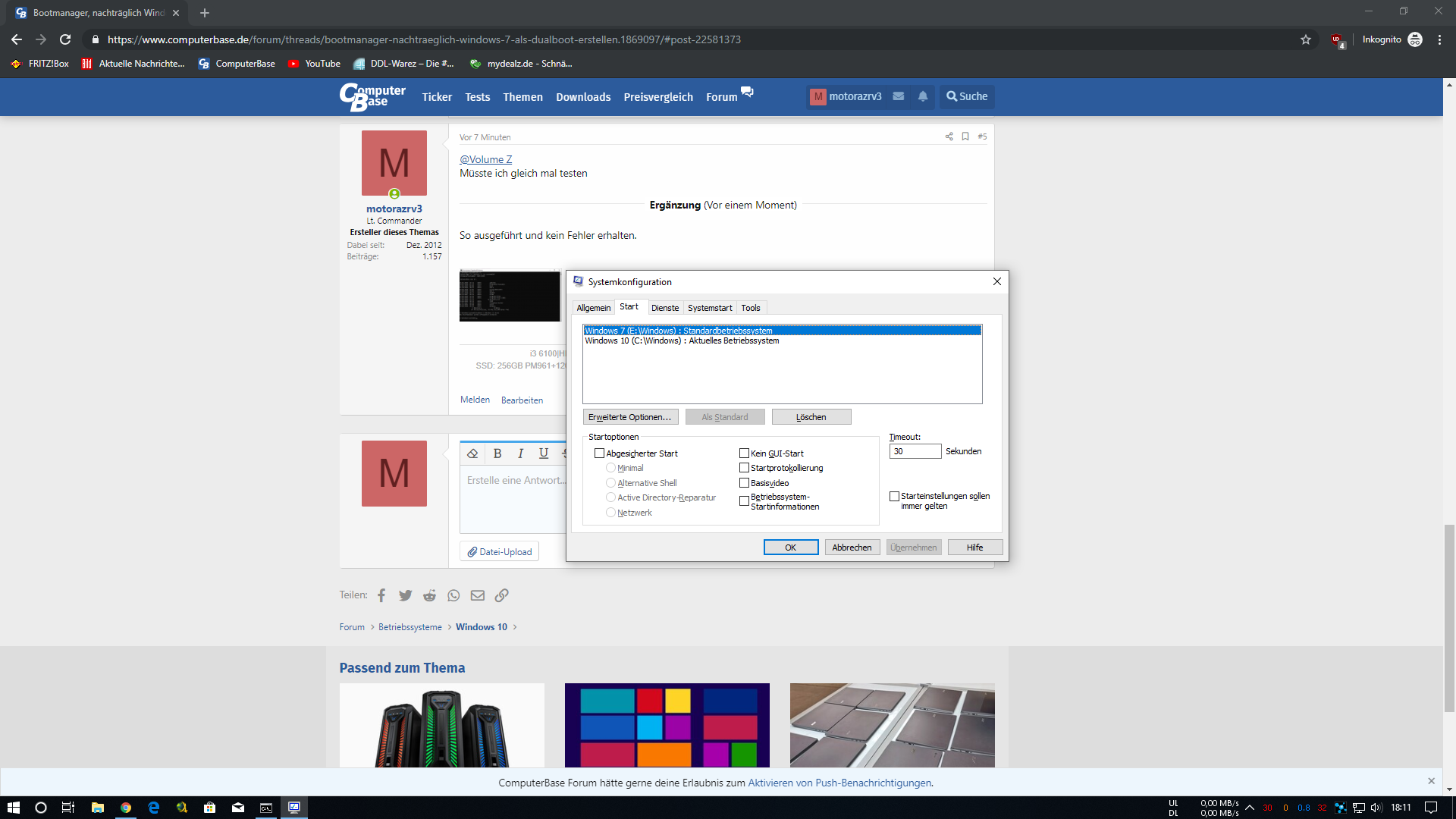Open the Tools tab in Systemkonfiguration

click(x=750, y=308)
